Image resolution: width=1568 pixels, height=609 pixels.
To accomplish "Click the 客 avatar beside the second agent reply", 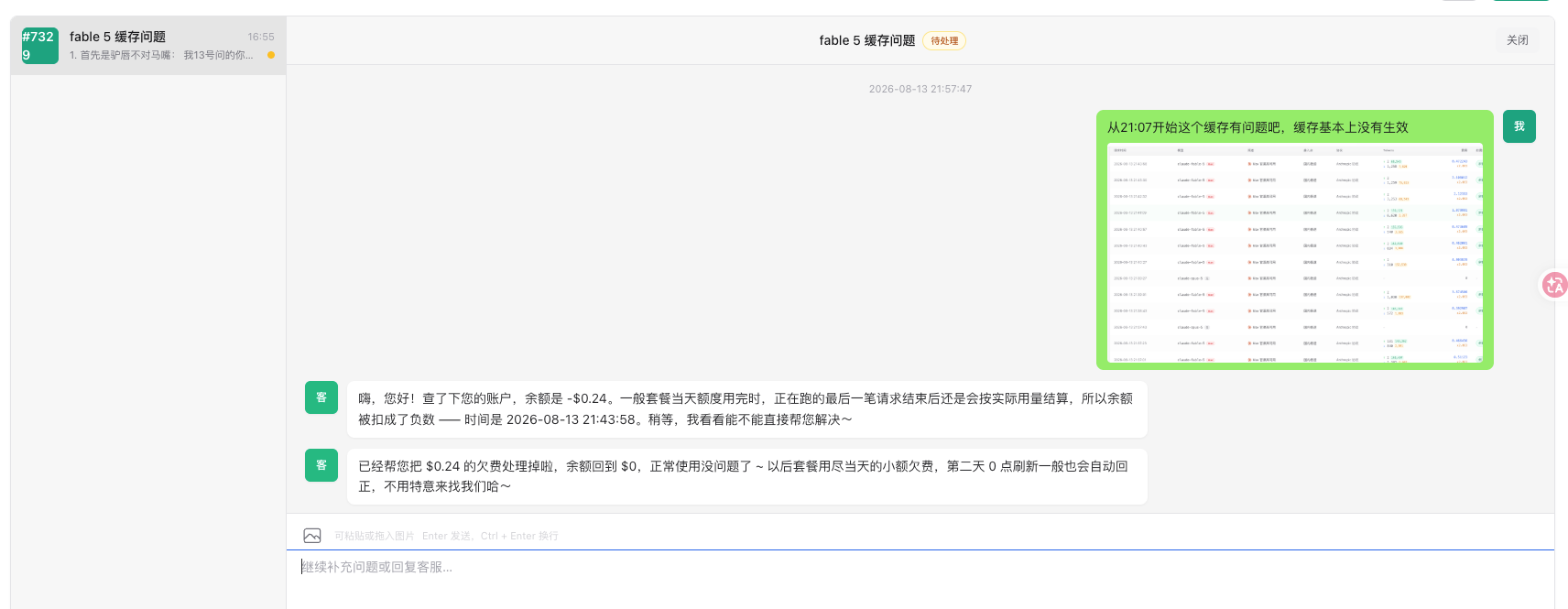I will (x=321, y=465).
